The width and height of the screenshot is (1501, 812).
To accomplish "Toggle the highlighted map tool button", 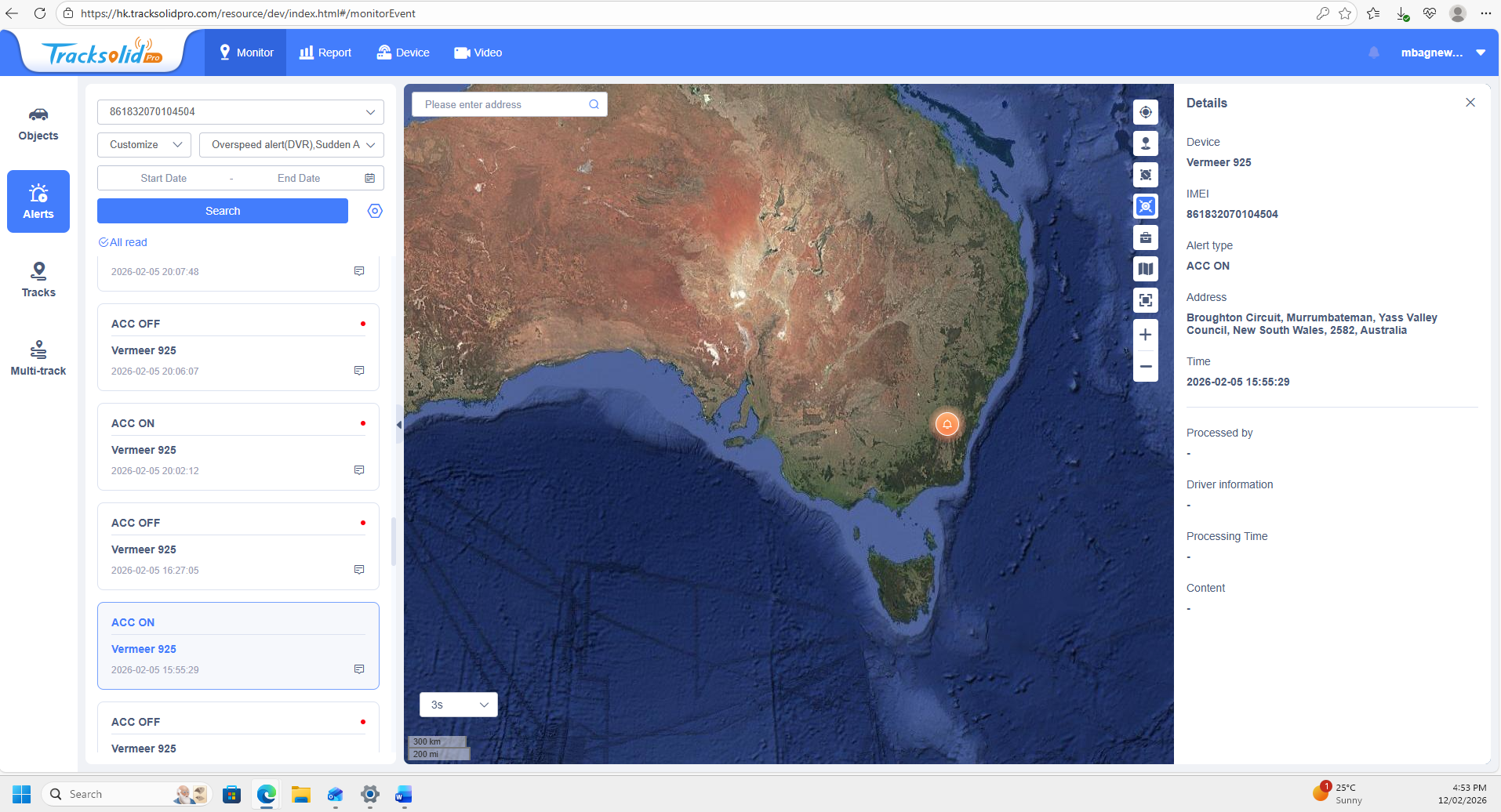I will 1145,206.
